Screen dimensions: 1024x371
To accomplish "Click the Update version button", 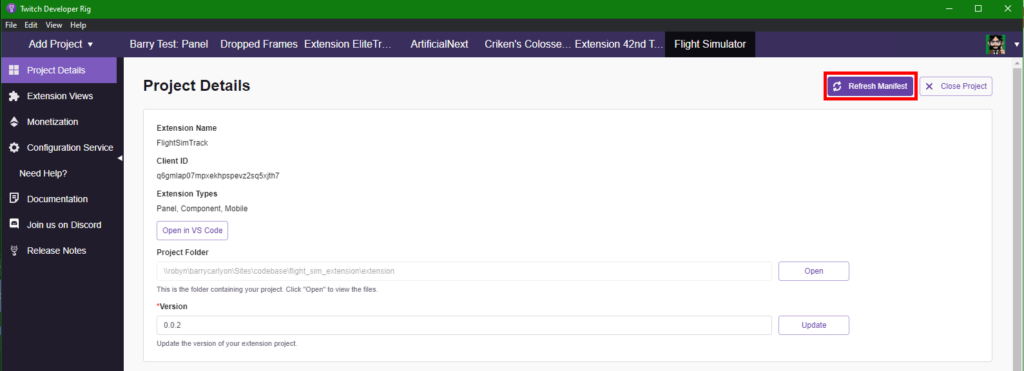I will tap(814, 325).
